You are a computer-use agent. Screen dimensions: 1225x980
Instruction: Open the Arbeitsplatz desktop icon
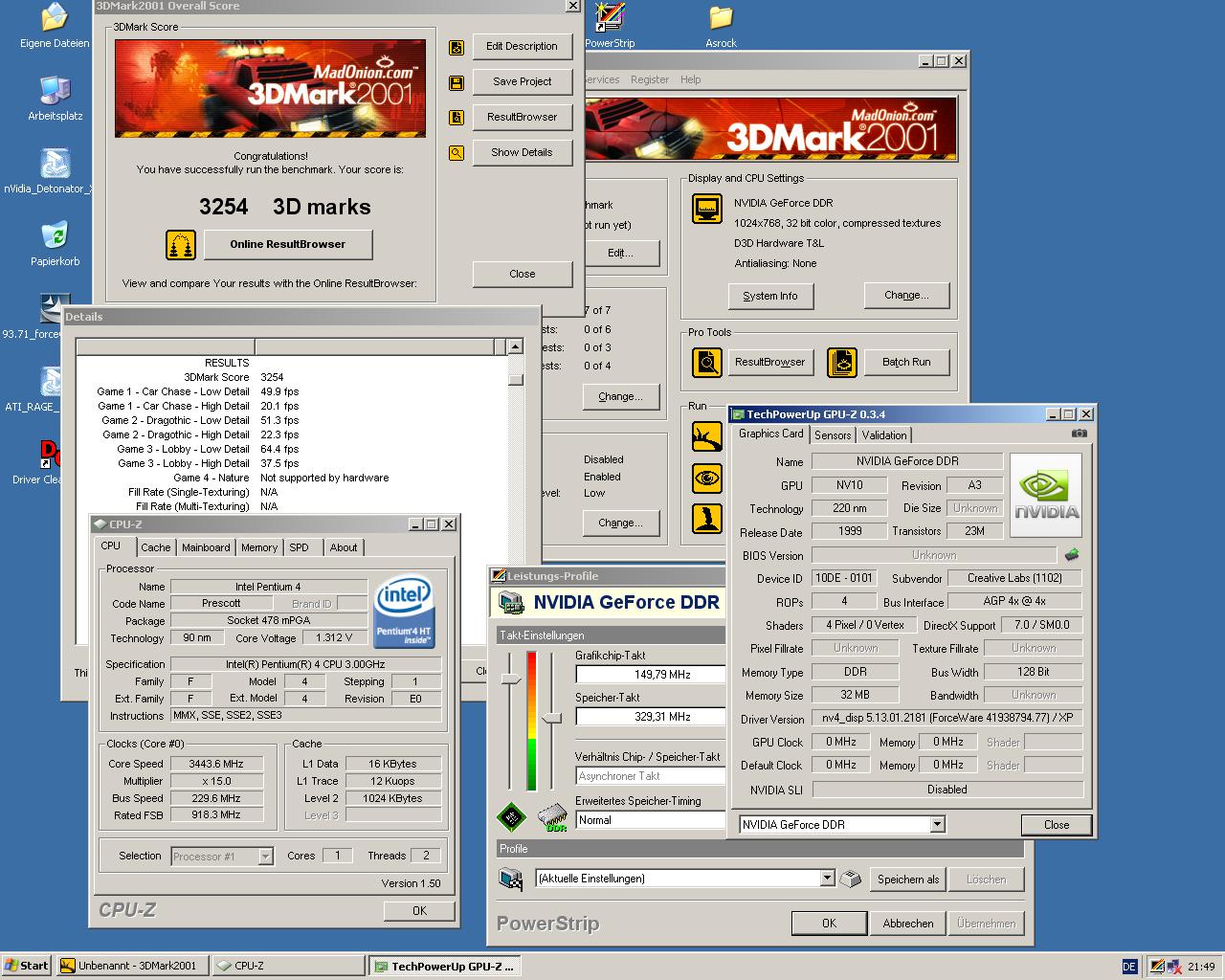point(55,90)
